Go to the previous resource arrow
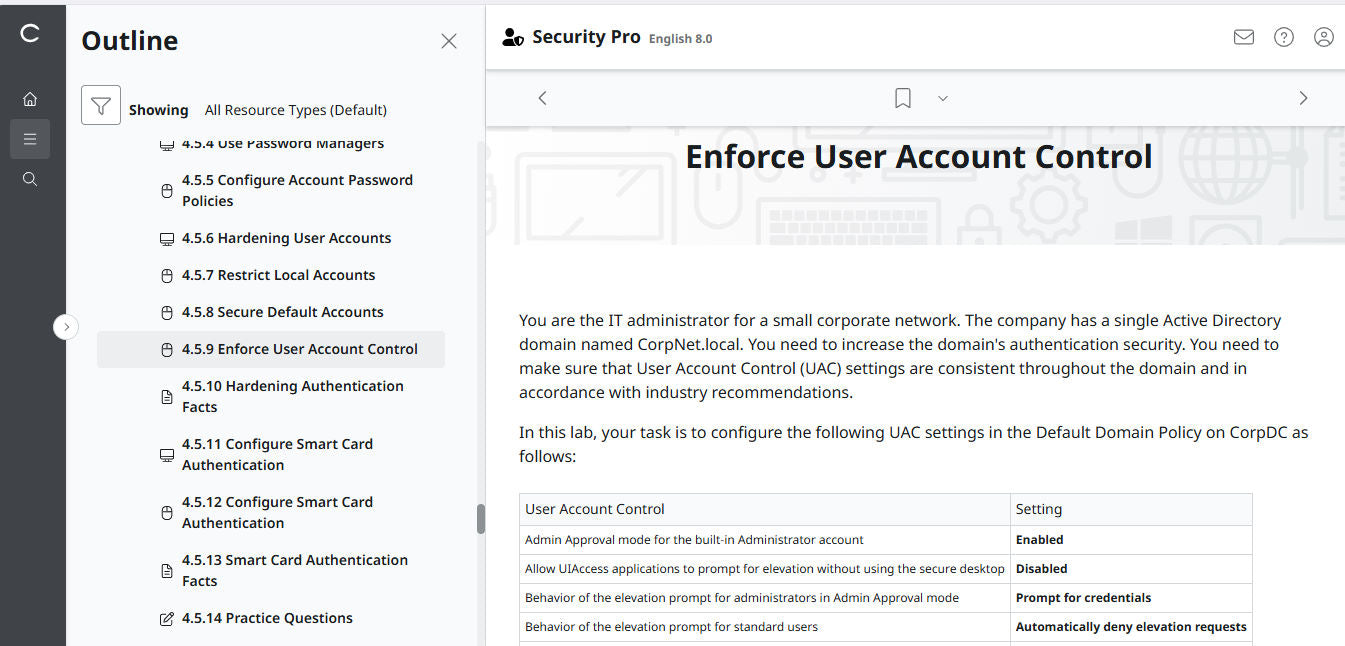 point(542,98)
